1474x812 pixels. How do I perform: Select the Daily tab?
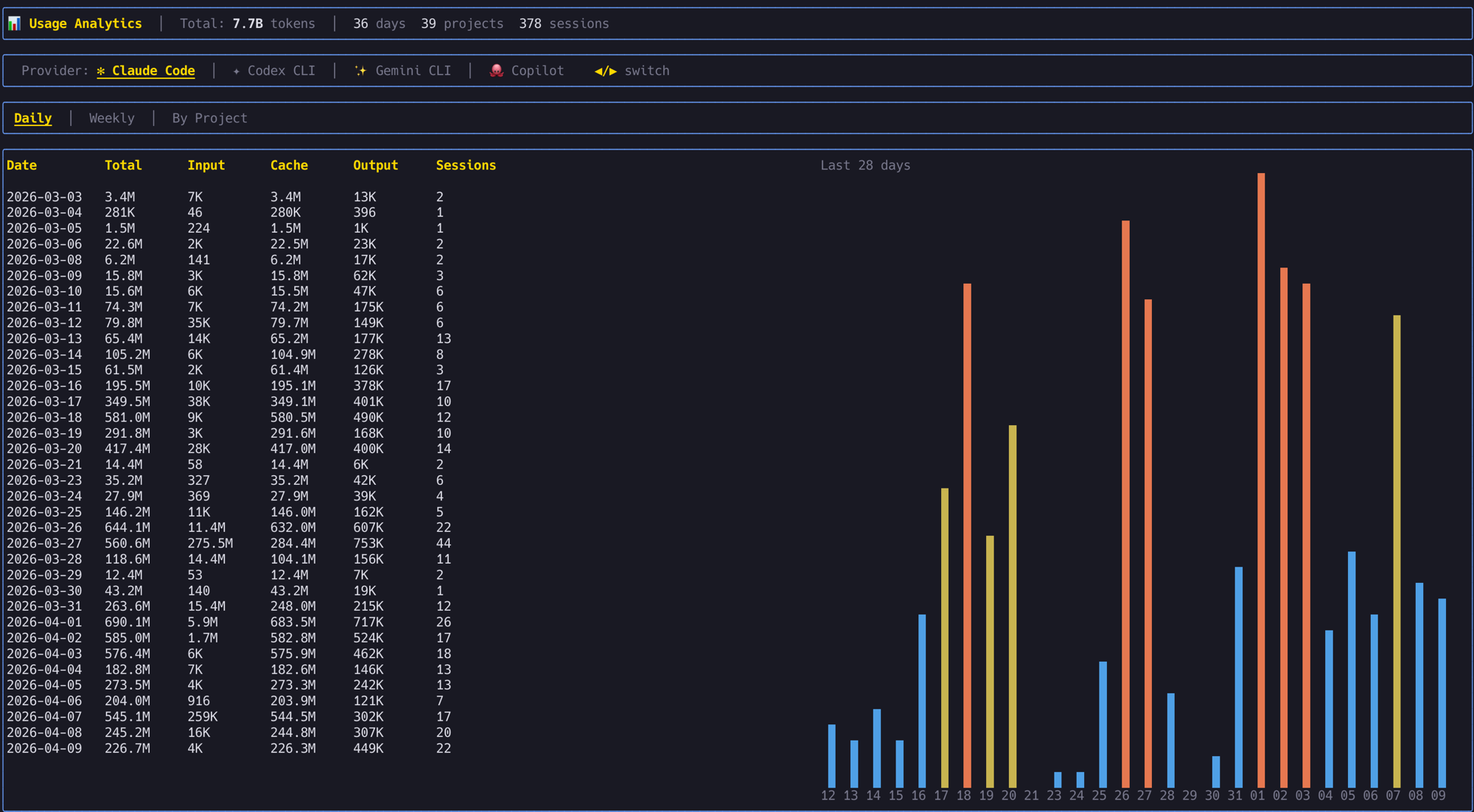pyautogui.click(x=32, y=118)
